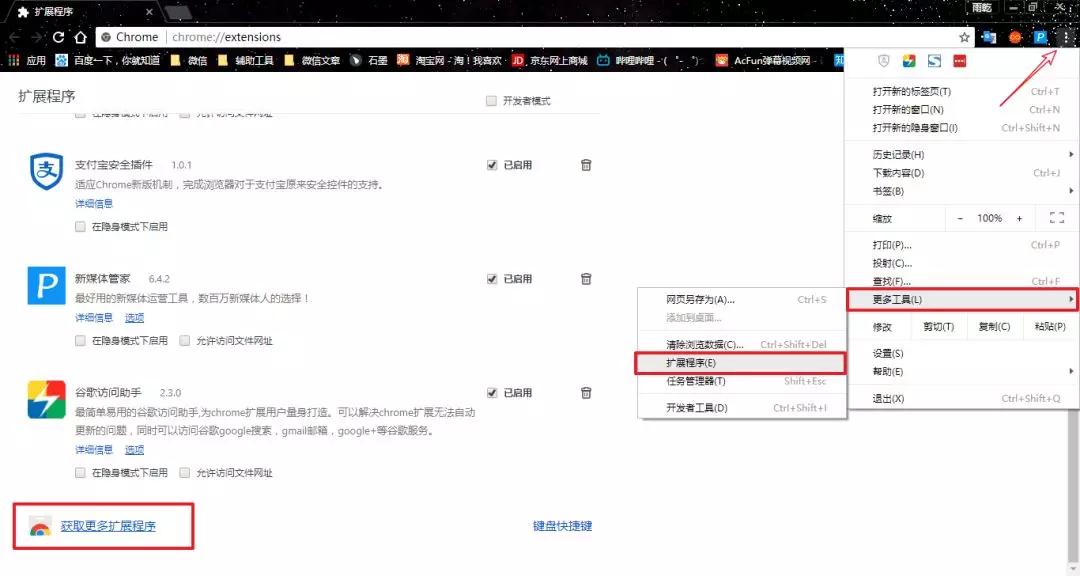Screen dimensions: 1080x576
Task: Uncheck 已启用 for 支付宝安全插件
Action: coord(492,165)
